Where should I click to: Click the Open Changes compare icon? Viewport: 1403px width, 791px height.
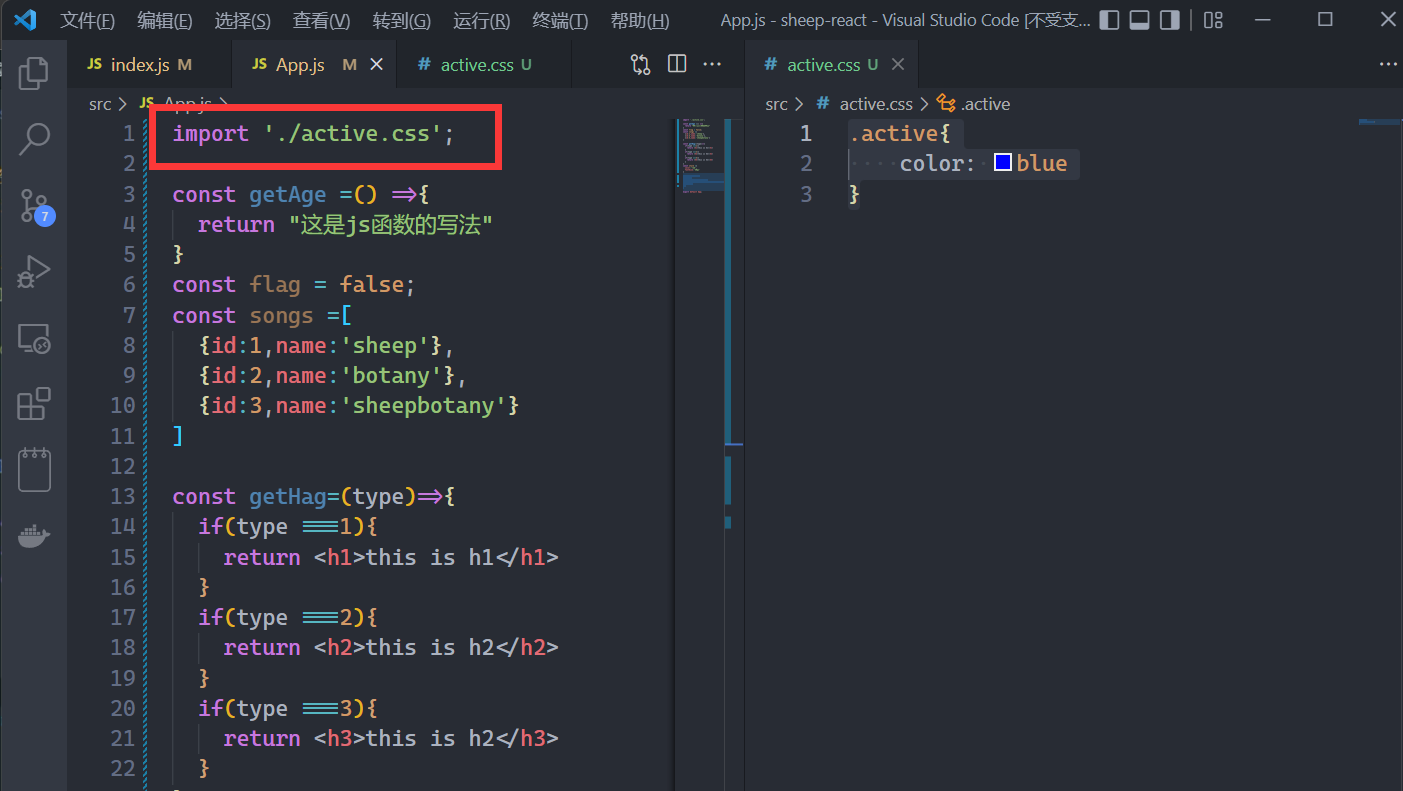pos(640,64)
